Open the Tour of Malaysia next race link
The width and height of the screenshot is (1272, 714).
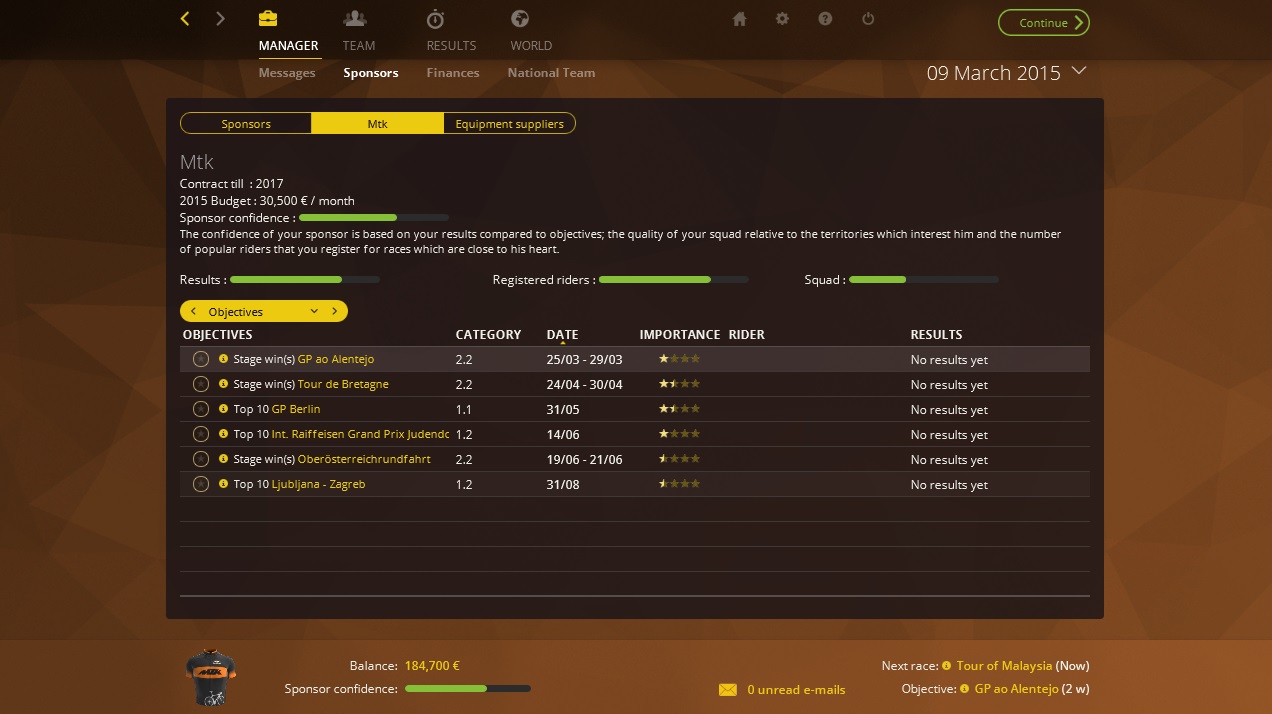tap(1004, 666)
